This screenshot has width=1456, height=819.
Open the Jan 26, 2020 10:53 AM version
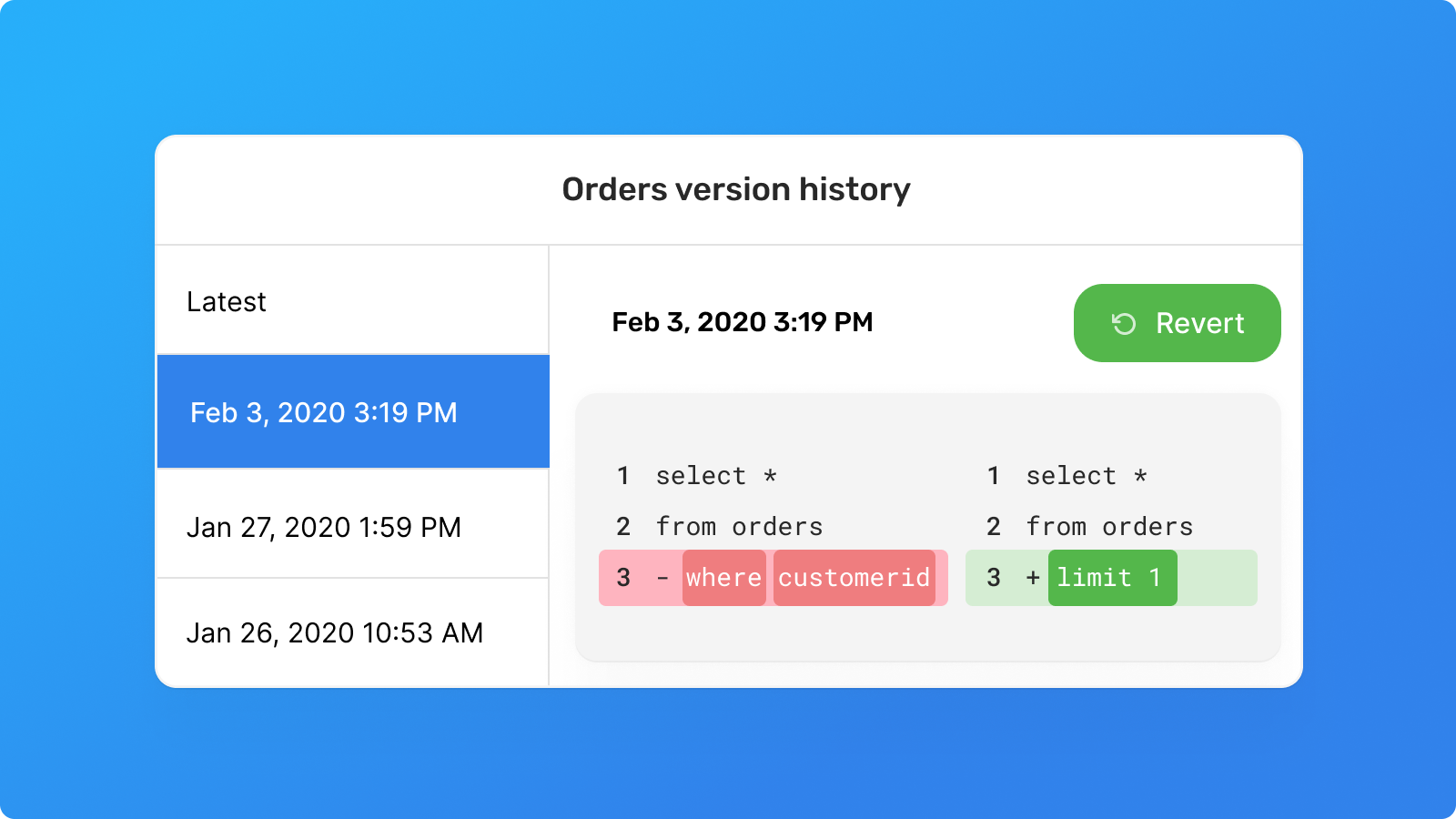pos(352,632)
